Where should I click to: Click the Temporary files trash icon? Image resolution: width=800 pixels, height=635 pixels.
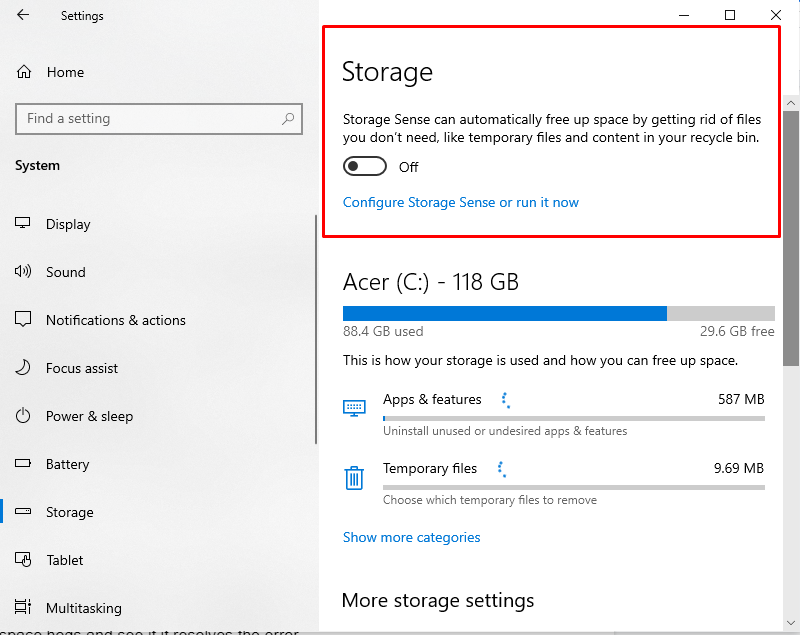click(354, 478)
